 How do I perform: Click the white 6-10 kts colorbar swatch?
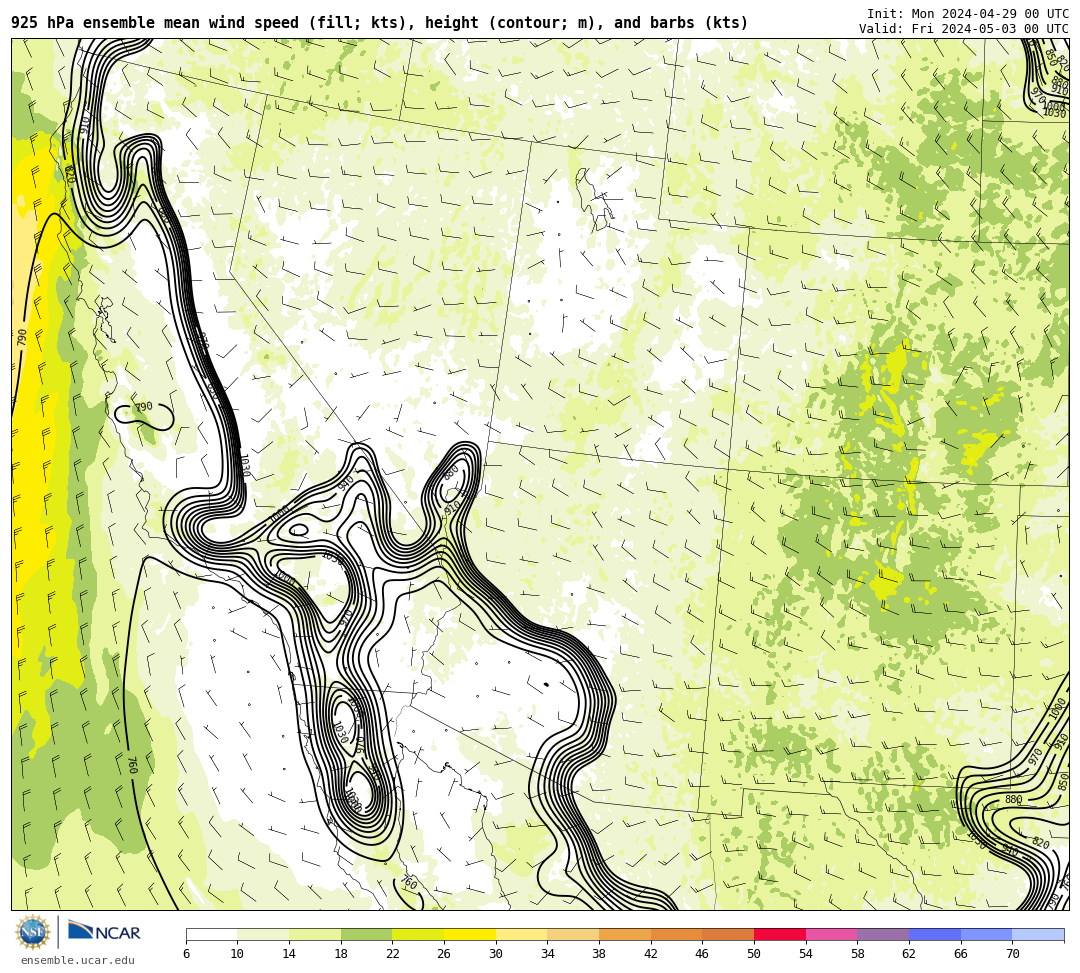click(211, 934)
